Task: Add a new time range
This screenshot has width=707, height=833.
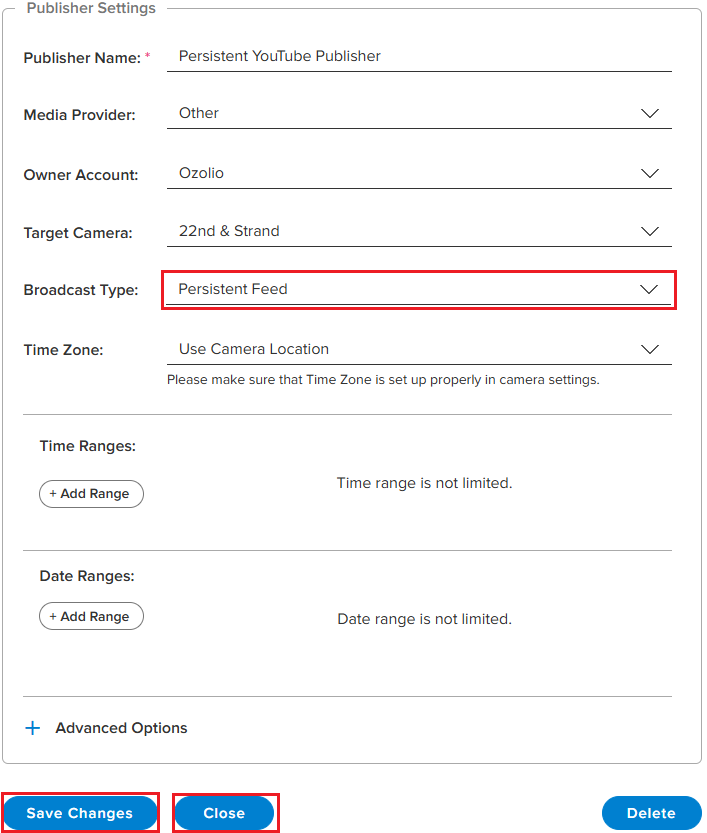Action: click(91, 493)
